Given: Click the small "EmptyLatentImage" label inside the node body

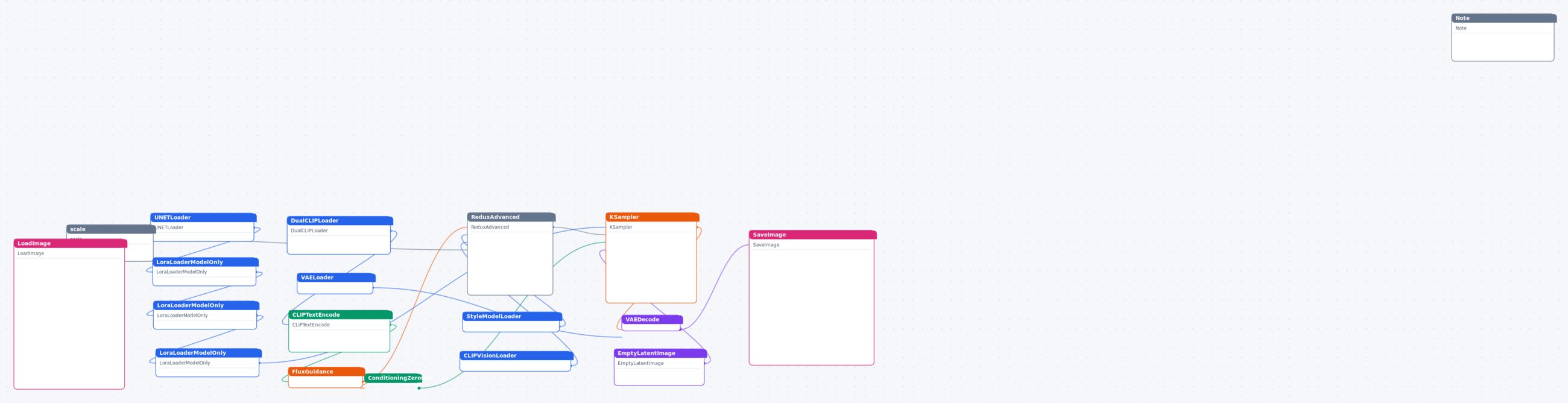Looking at the screenshot, I should pyautogui.click(x=640, y=363).
